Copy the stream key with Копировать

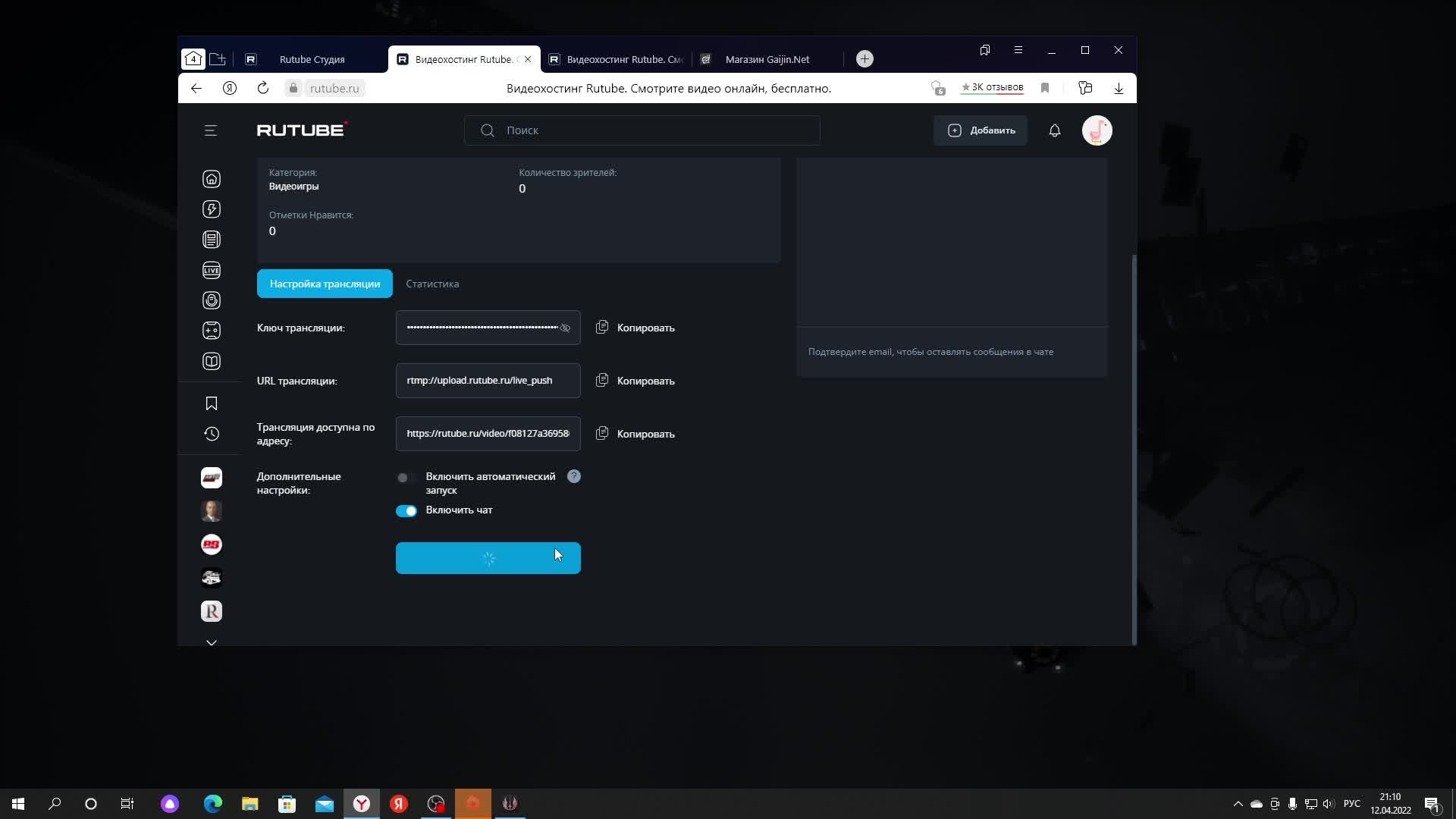point(645,328)
